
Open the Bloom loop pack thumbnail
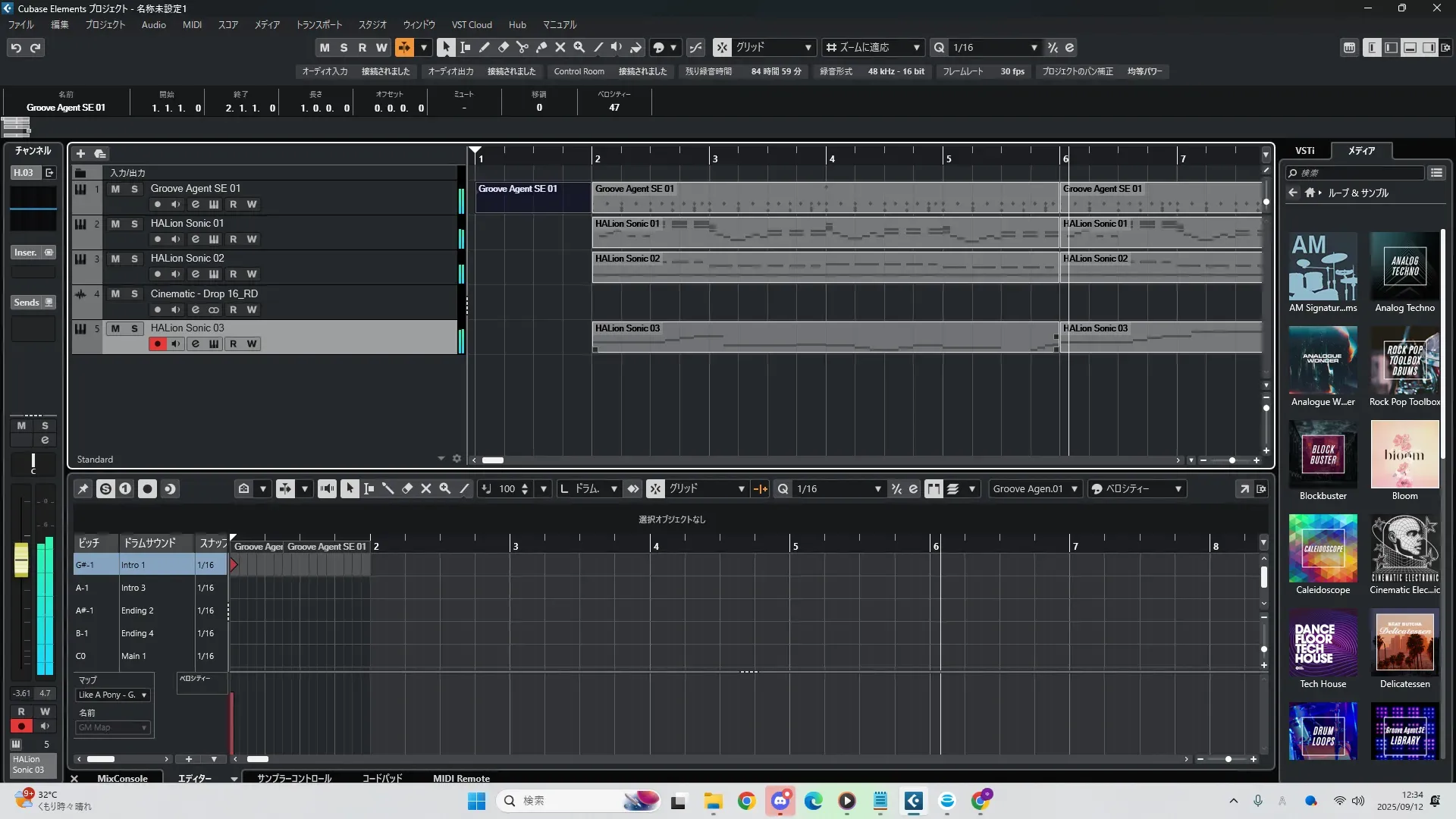tap(1404, 455)
